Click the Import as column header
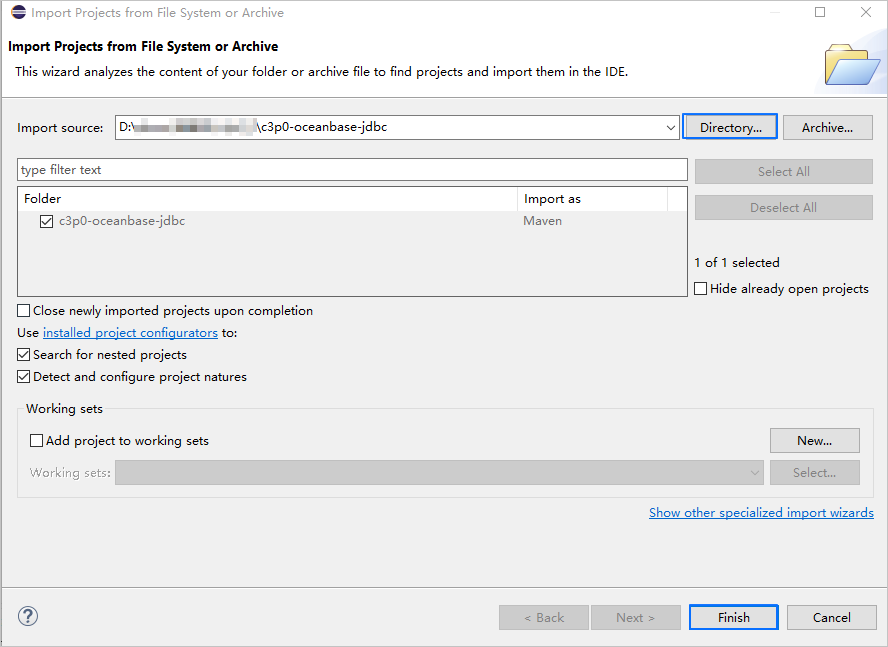This screenshot has width=888, height=647. [591, 199]
